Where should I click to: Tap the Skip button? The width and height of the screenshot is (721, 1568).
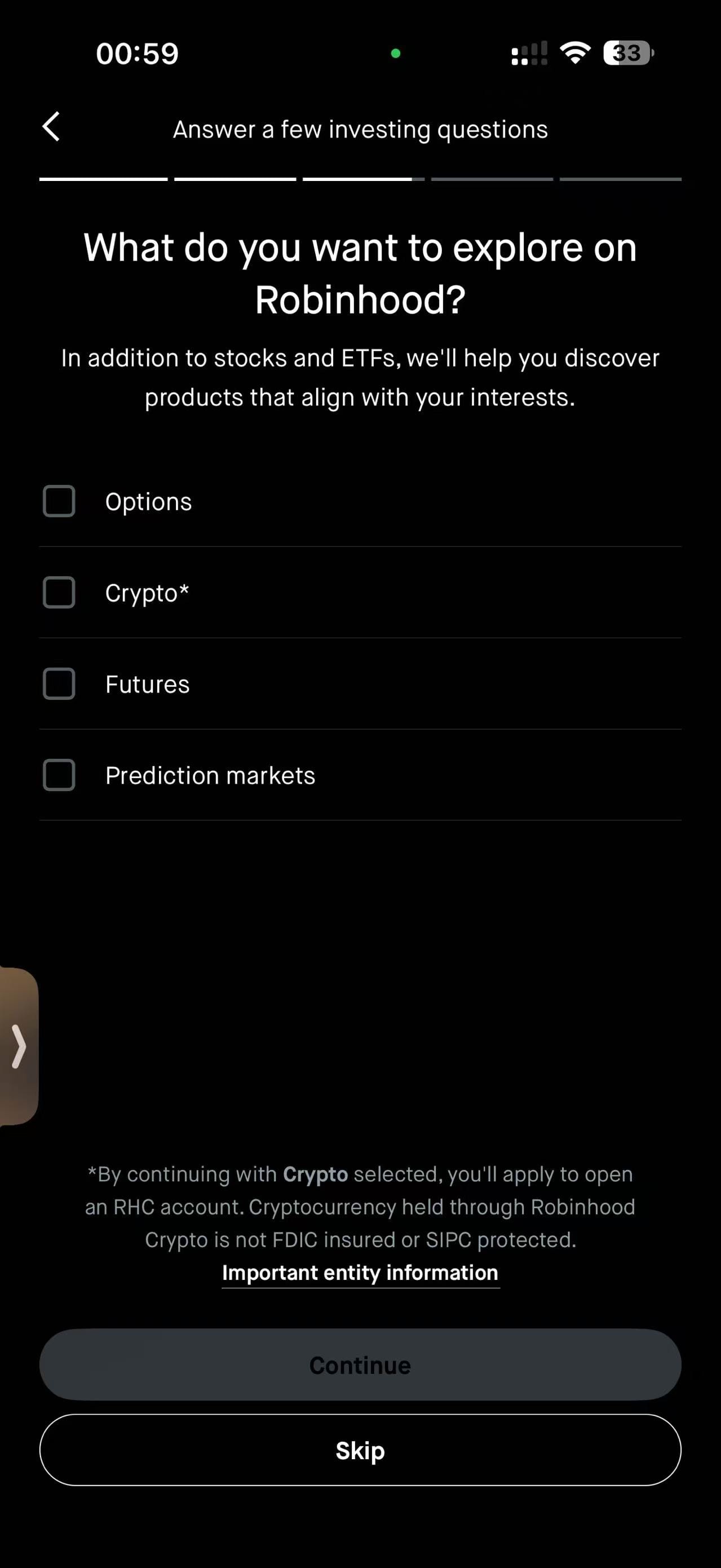coord(360,1450)
